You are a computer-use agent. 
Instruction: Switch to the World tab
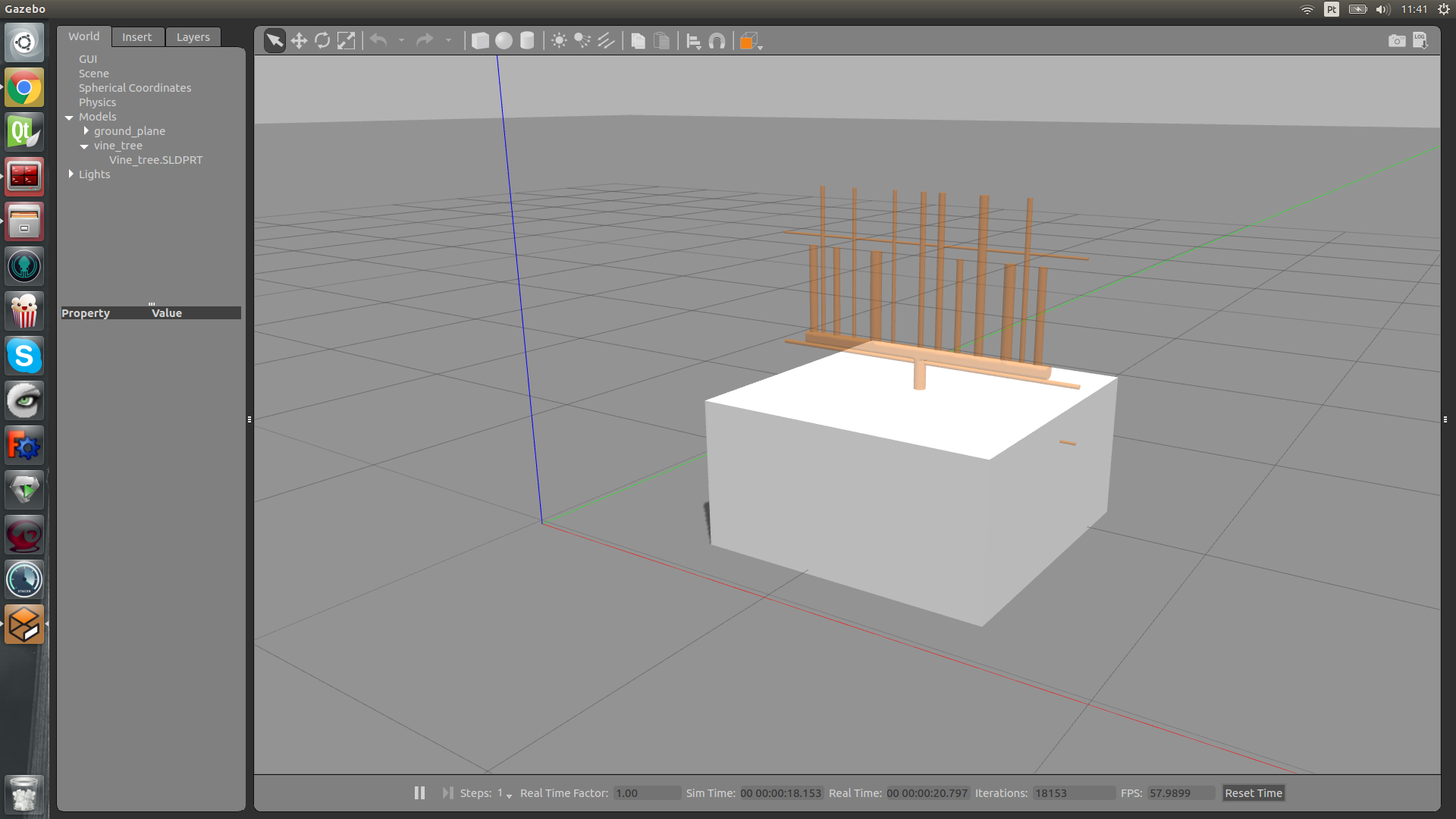(x=83, y=36)
